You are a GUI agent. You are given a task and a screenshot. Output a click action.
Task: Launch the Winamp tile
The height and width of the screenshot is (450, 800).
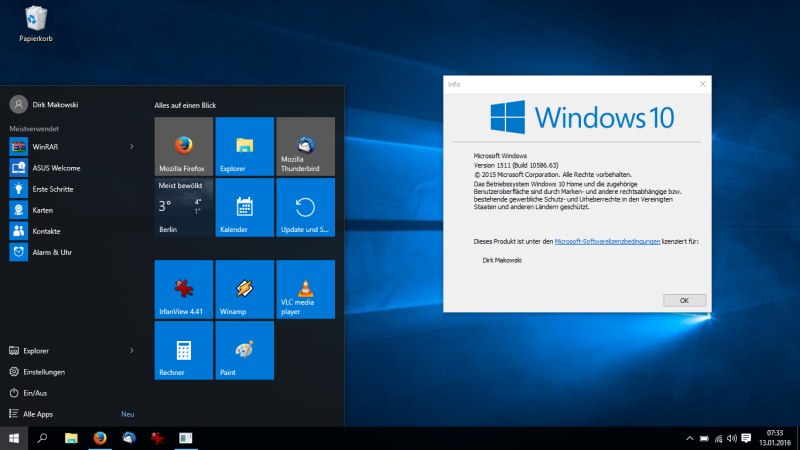(244, 289)
